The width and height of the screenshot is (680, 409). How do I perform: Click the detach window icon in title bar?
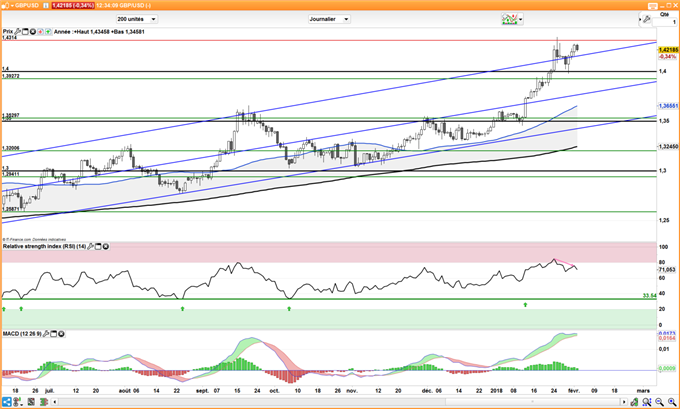(x=653, y=6)
